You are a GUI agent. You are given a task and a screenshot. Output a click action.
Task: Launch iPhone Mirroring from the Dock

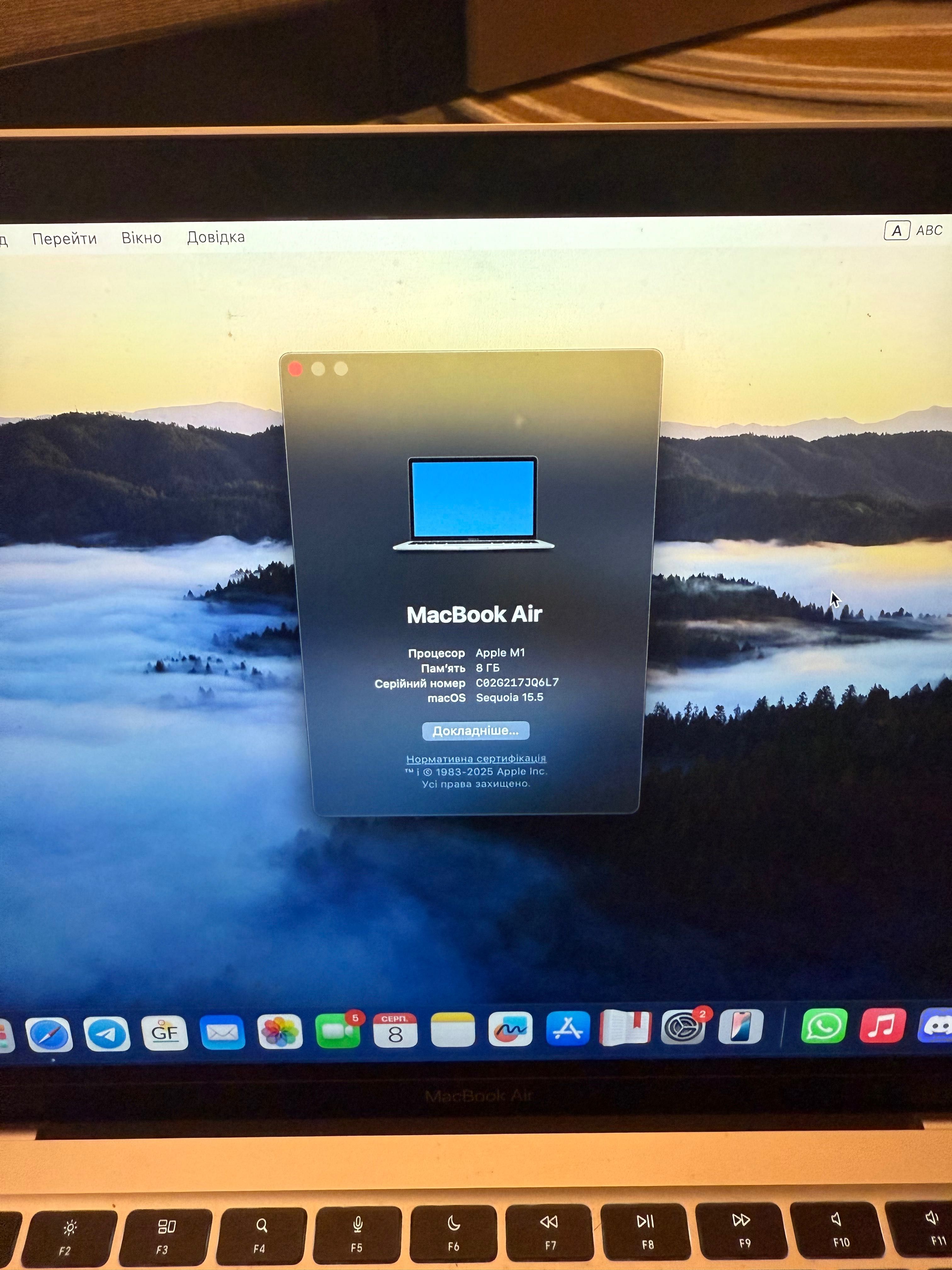tap(741, 1027)
